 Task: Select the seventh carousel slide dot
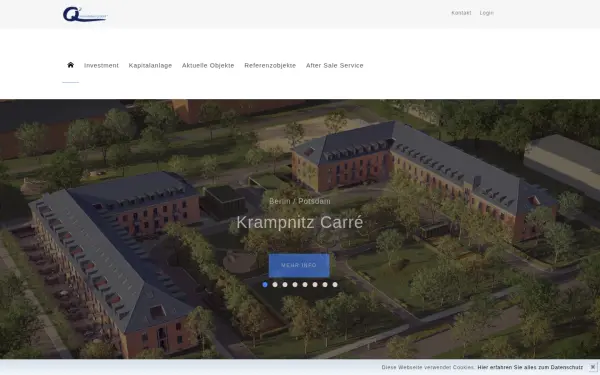coord(325,285)
